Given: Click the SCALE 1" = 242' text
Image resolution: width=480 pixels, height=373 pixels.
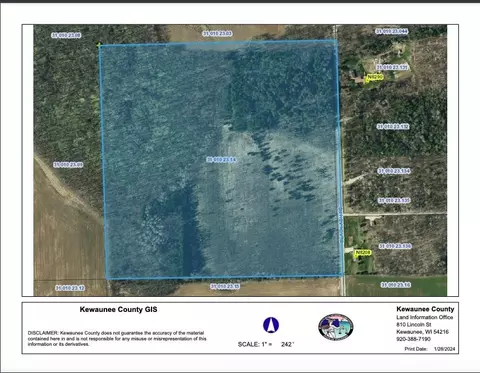Looking at the screenshot, I should click(x=266, y=344).
